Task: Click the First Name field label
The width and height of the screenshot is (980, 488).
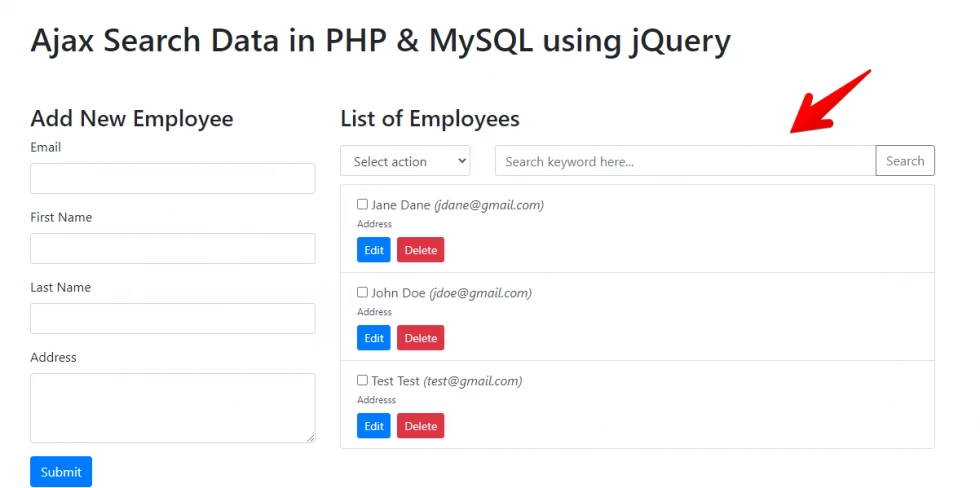Action: (61, 217)
